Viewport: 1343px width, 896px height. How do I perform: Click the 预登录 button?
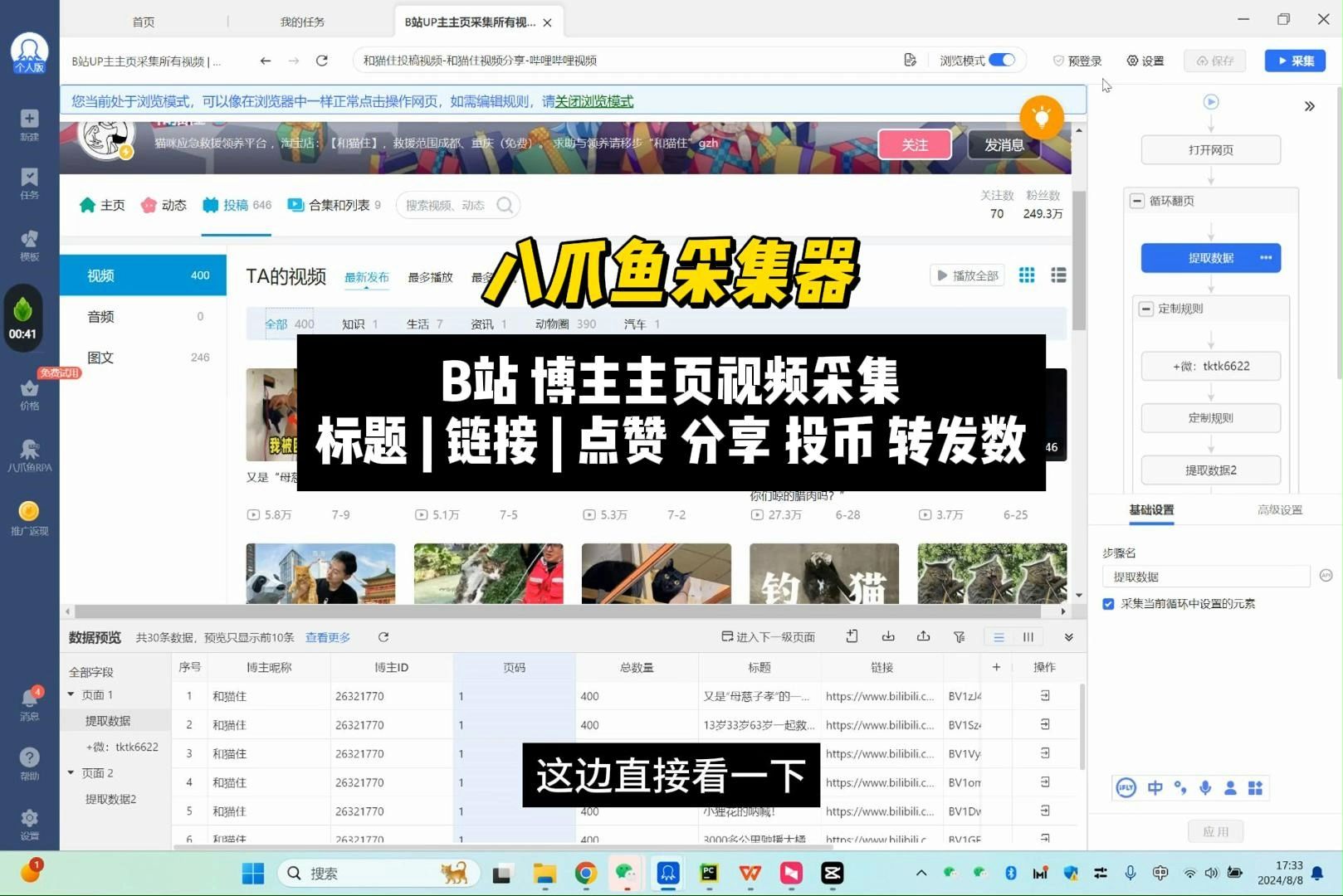point(1077,61)
